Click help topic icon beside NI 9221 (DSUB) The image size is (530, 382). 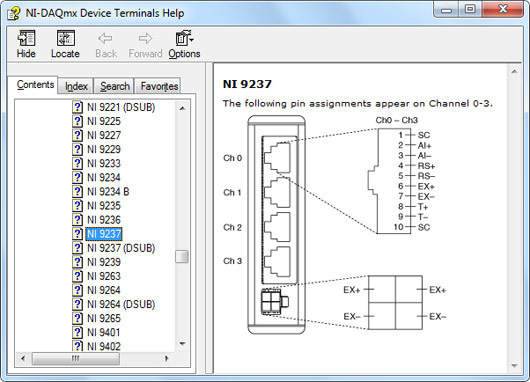(x=77, y=107)
